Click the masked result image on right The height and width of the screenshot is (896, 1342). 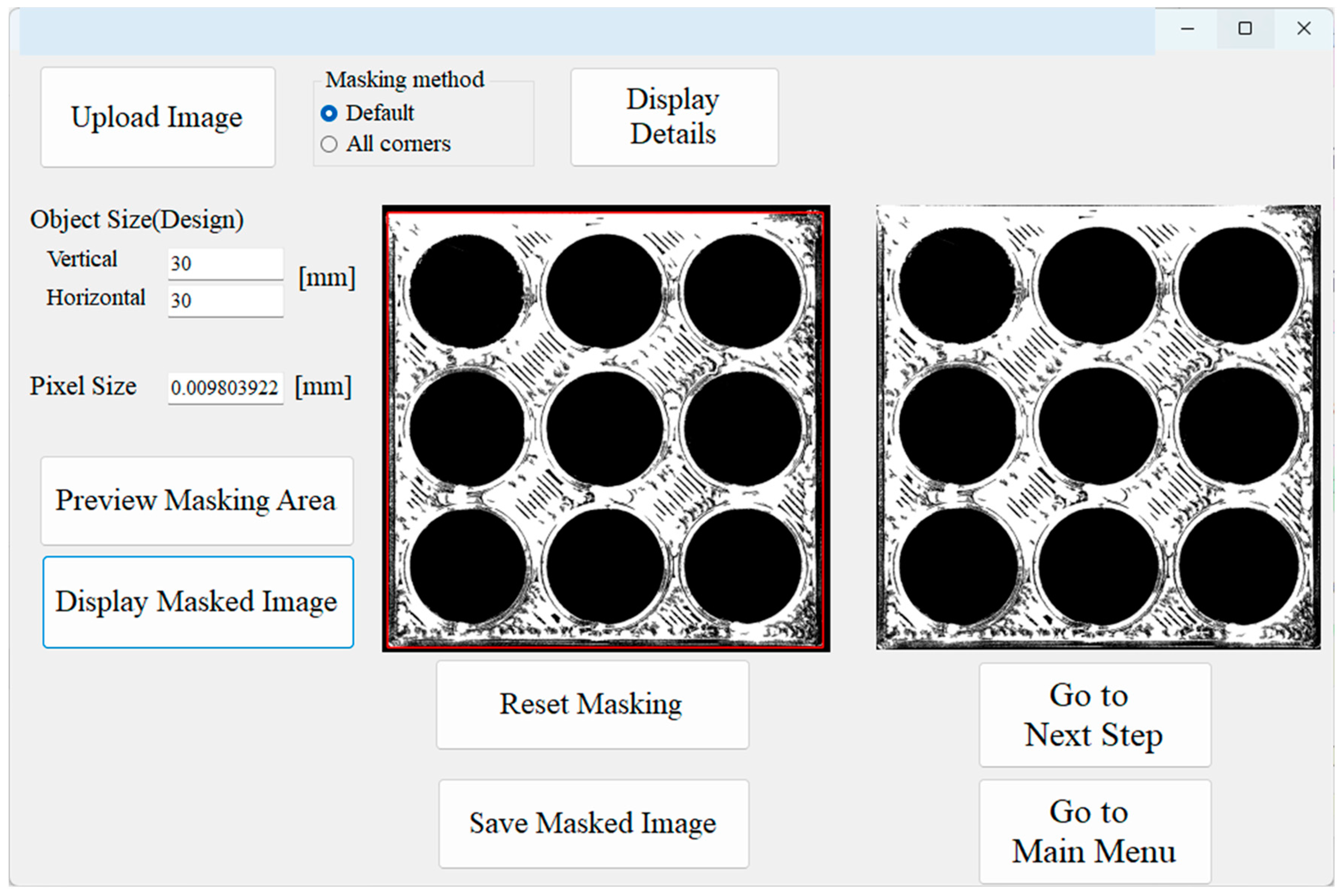[1097, 427]
